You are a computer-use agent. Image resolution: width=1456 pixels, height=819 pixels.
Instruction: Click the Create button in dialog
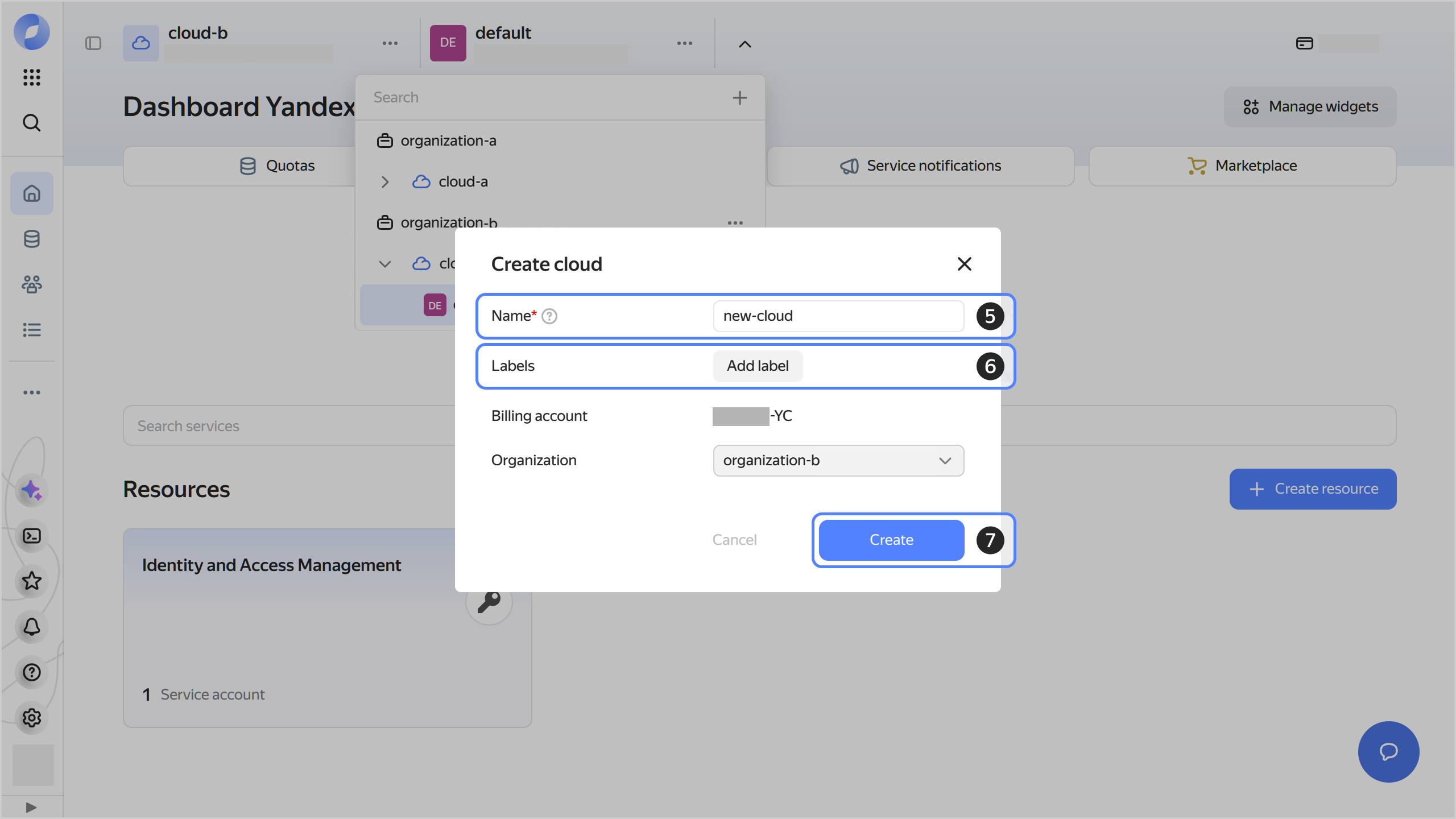[890, 539]
